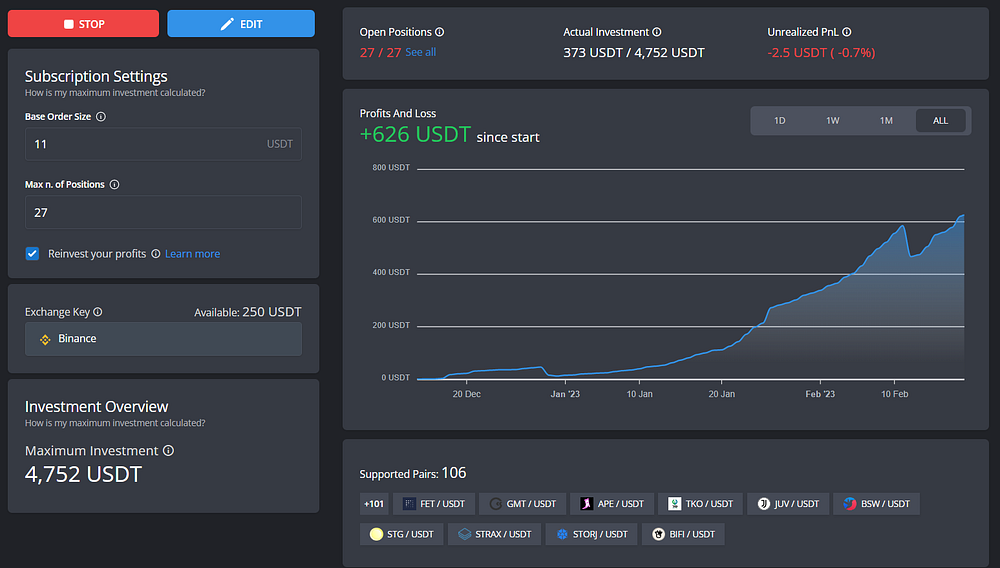Expand the +101 more supported pairs
The height and width of the screenshot is (568, 1000).
(374, 504)
